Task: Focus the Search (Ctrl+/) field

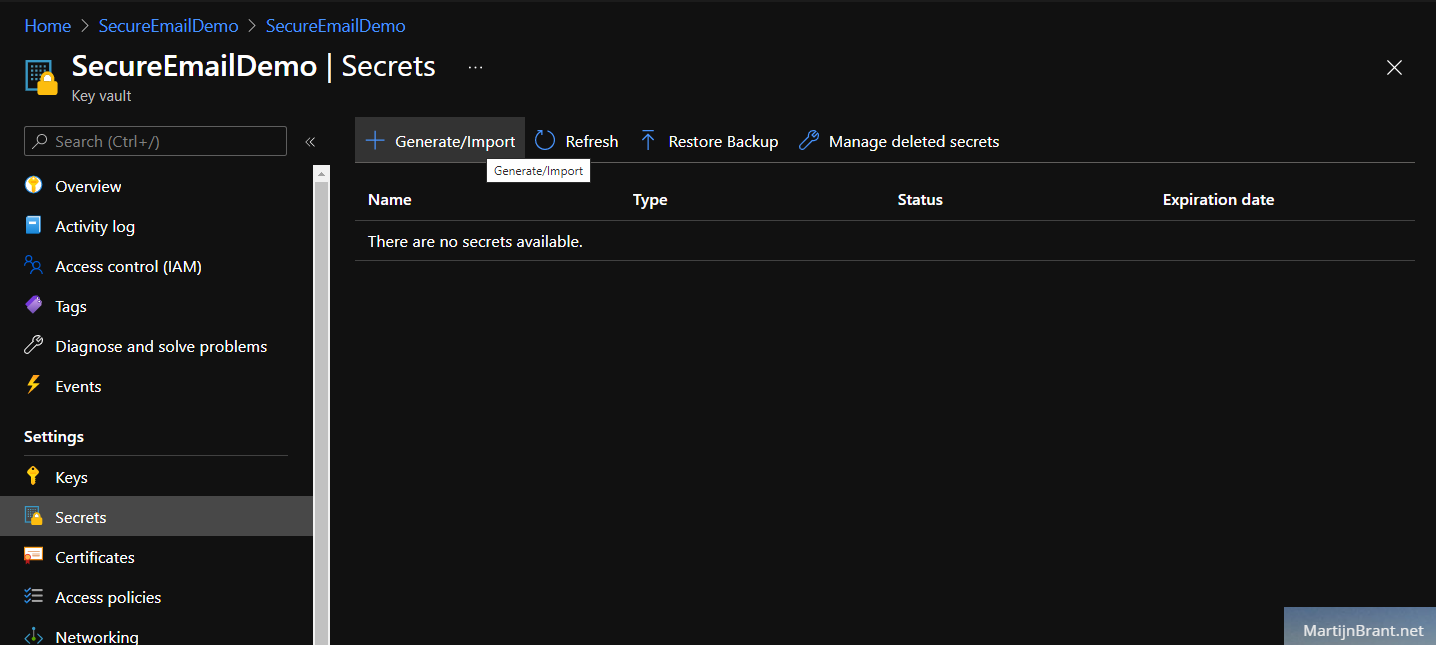Action: (155, 141)
